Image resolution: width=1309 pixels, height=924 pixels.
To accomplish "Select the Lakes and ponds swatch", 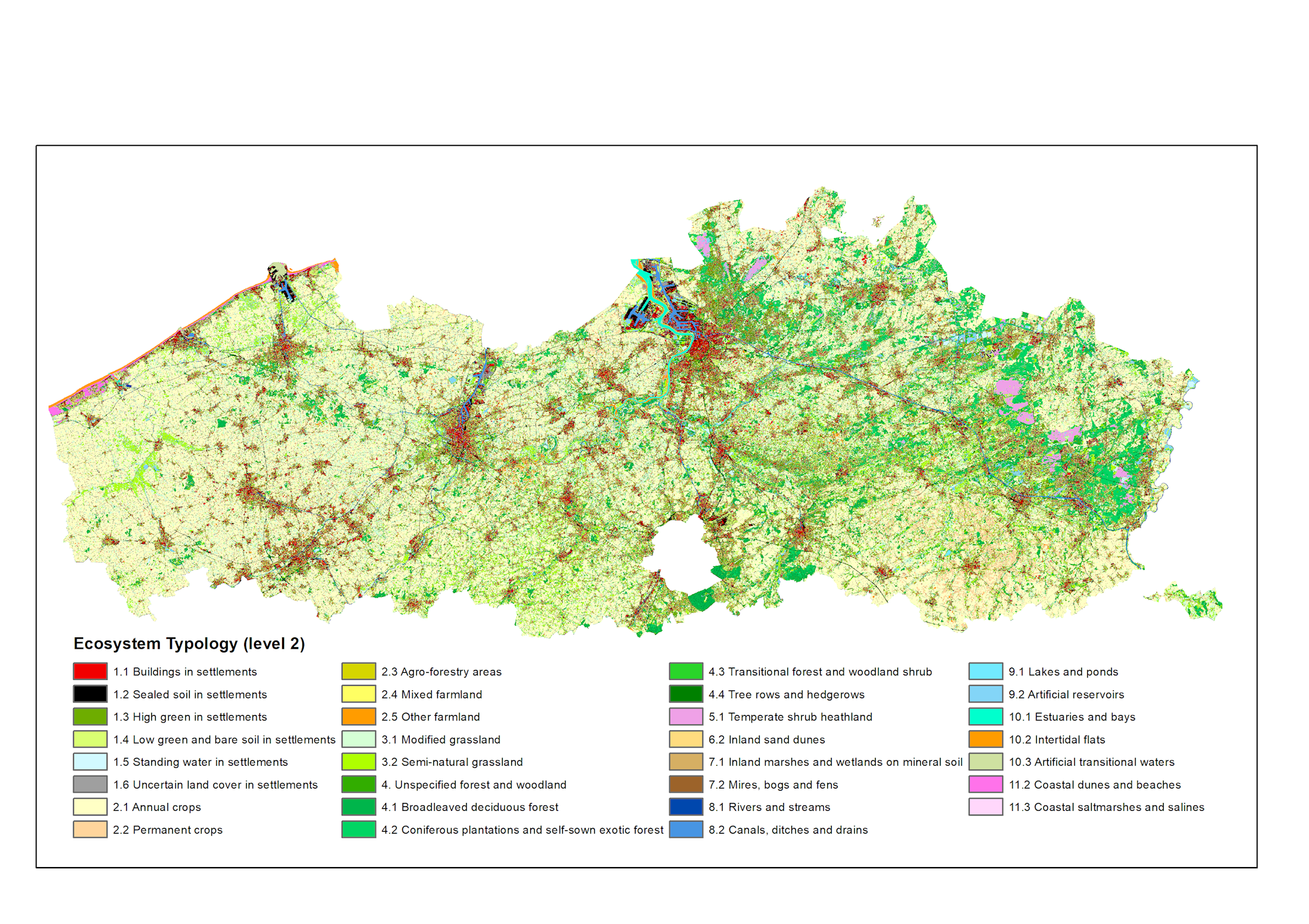I will (x=986, y=671).
